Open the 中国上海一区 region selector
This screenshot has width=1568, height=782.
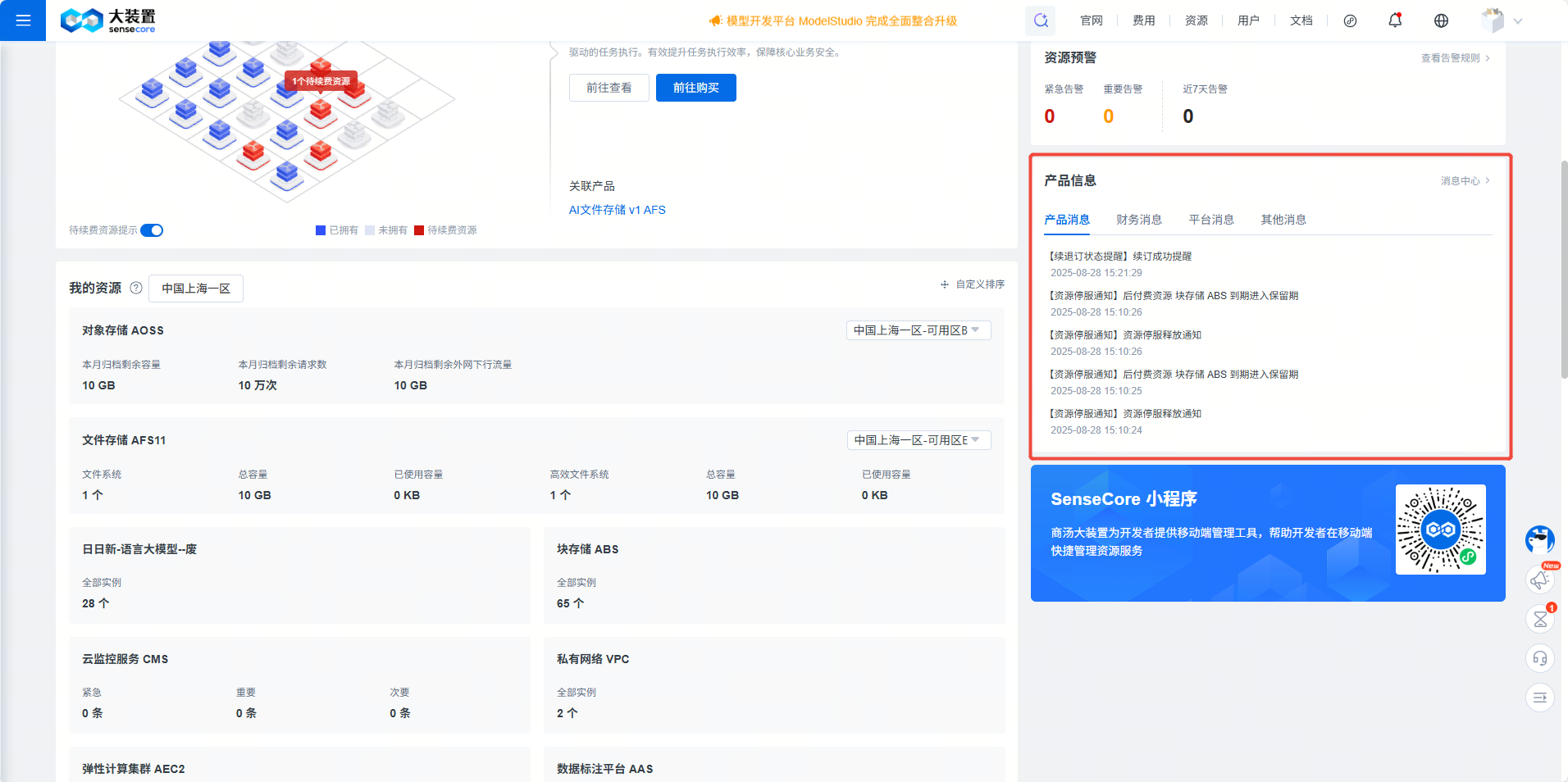195,289
